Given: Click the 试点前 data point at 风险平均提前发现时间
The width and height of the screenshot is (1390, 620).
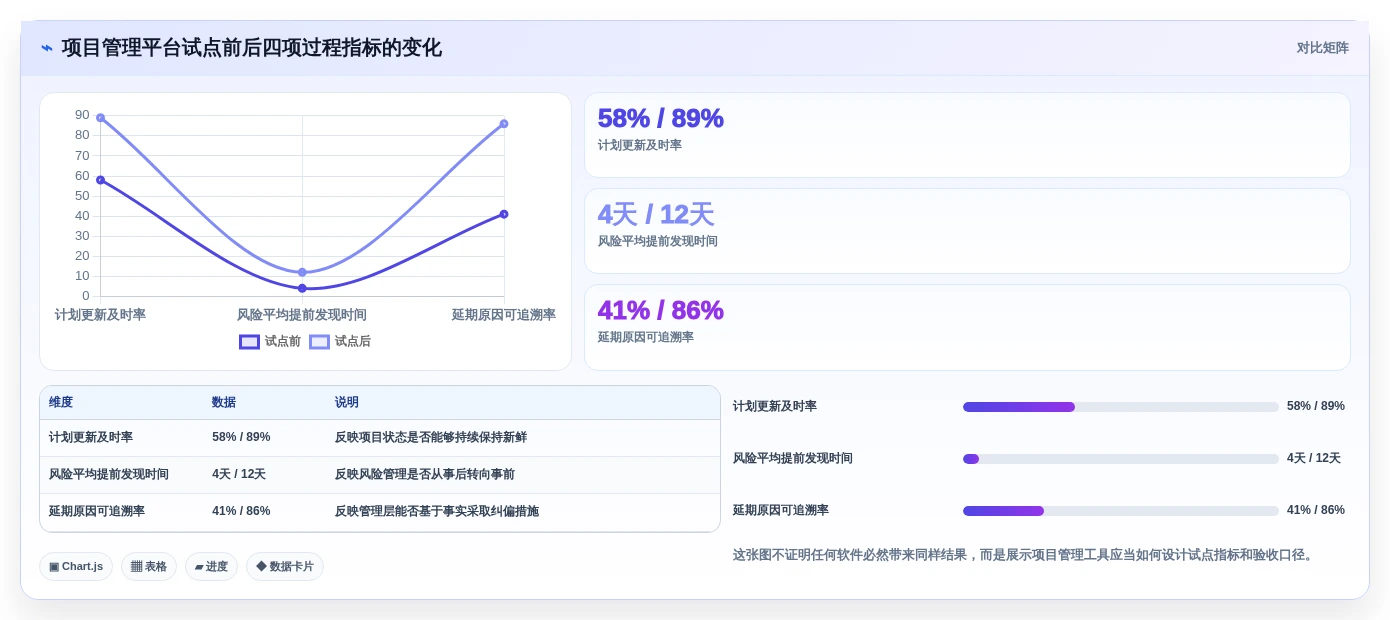Looking at the screenshot, I should pos(302,288).
